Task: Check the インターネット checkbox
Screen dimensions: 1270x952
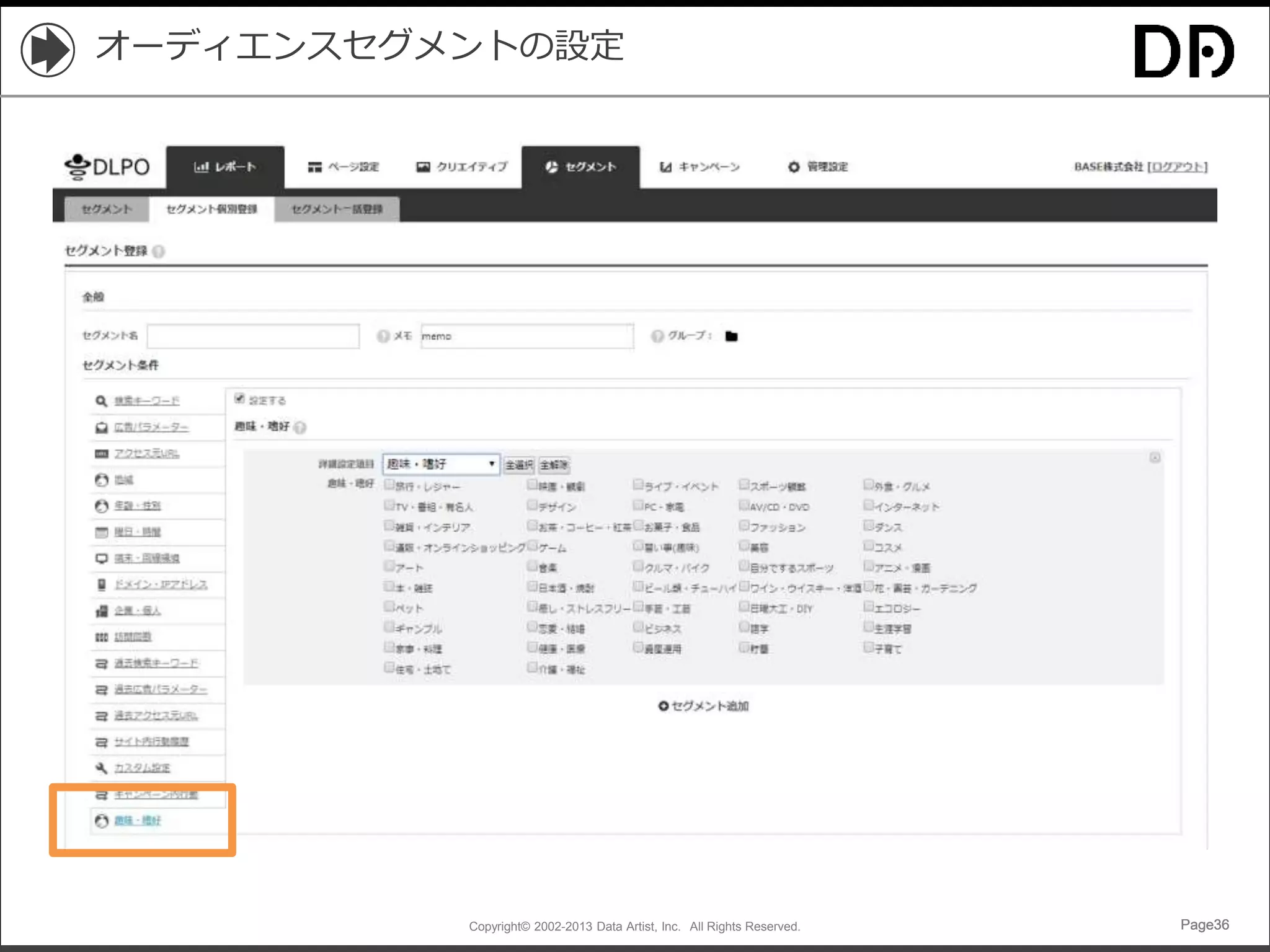Action: [869, 505]
